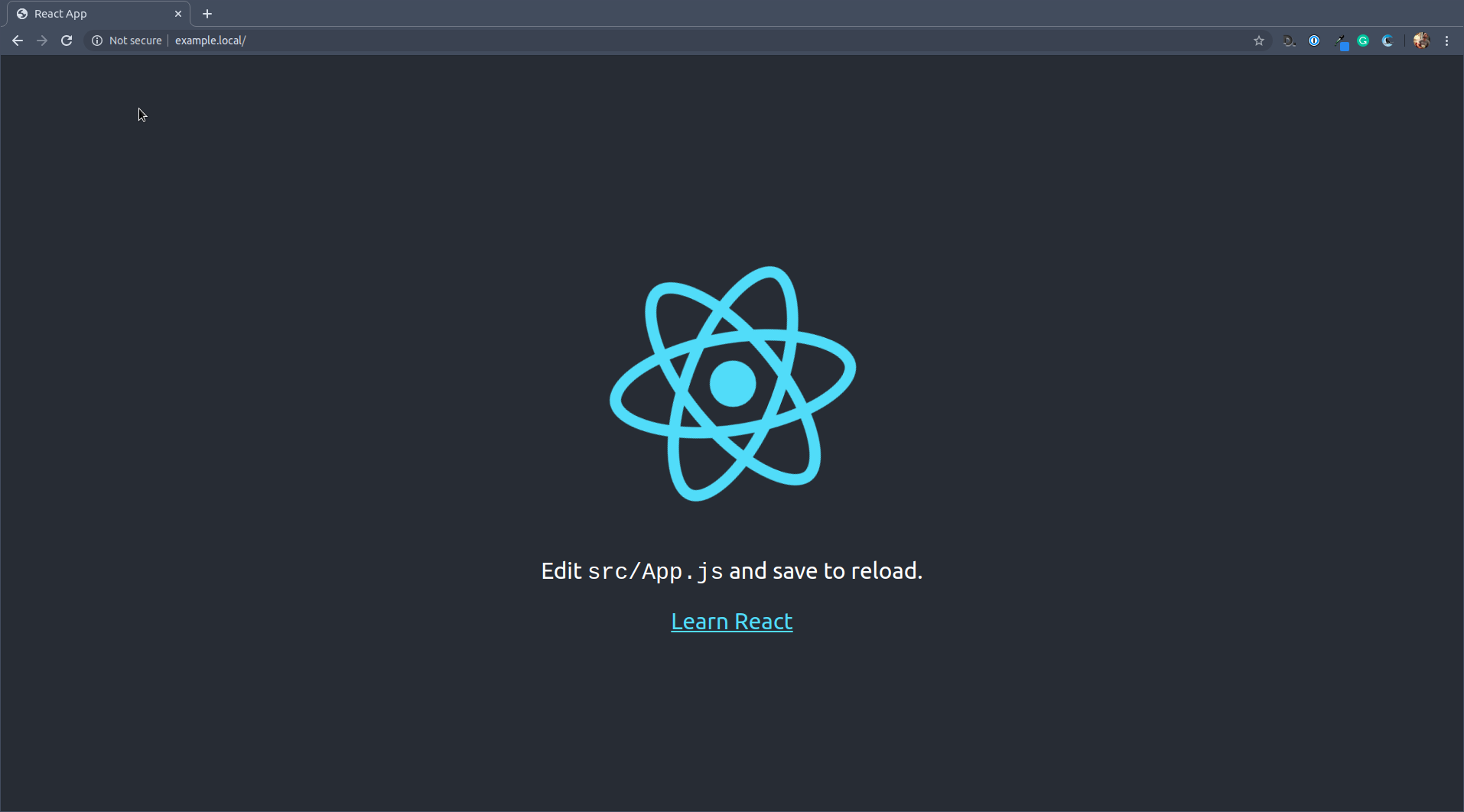Screen dimensions: 1464x812
Task: Reload the example.local page
Action: click(67, 41)
